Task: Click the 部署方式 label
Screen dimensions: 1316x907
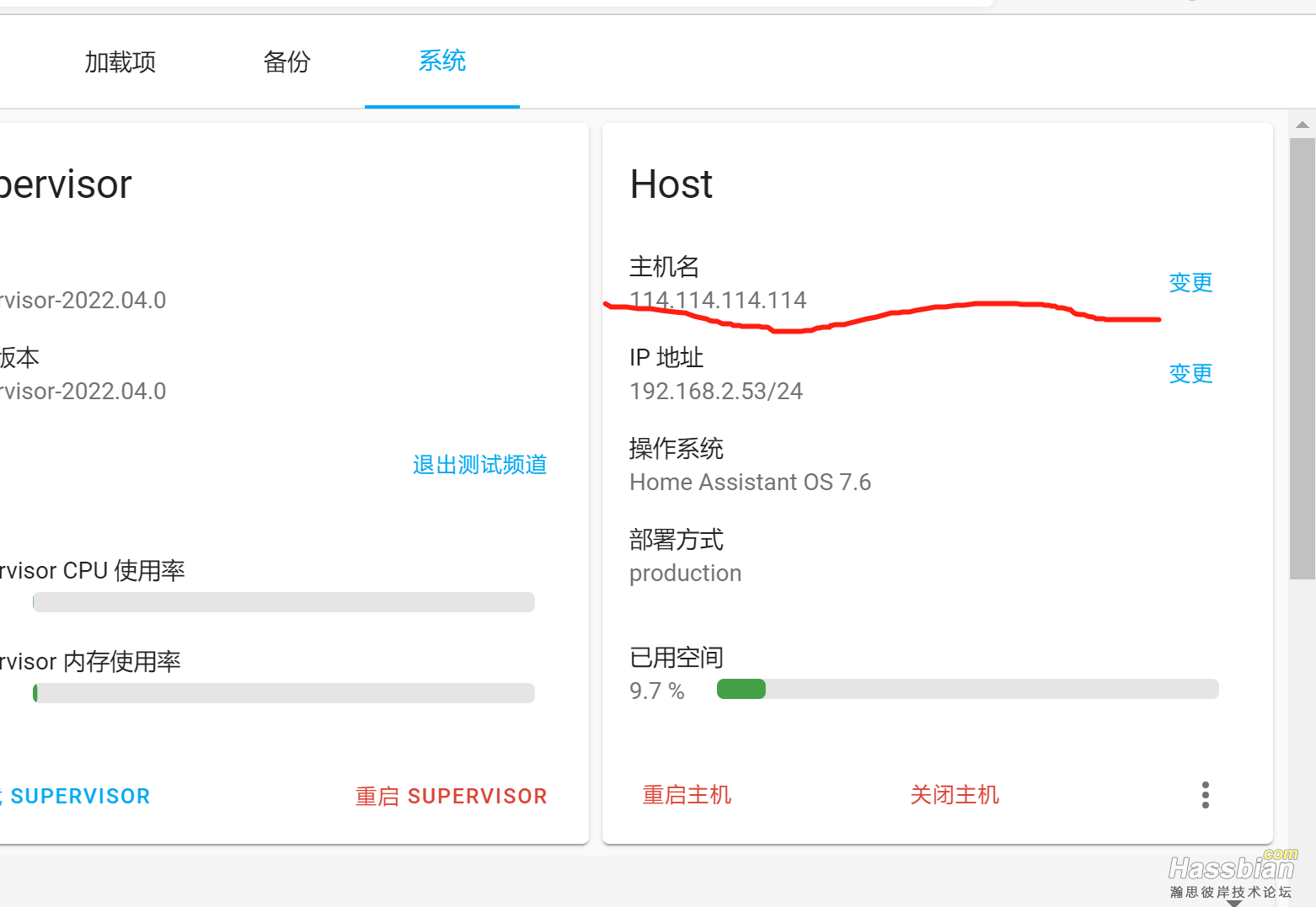Action: [677, 540]
